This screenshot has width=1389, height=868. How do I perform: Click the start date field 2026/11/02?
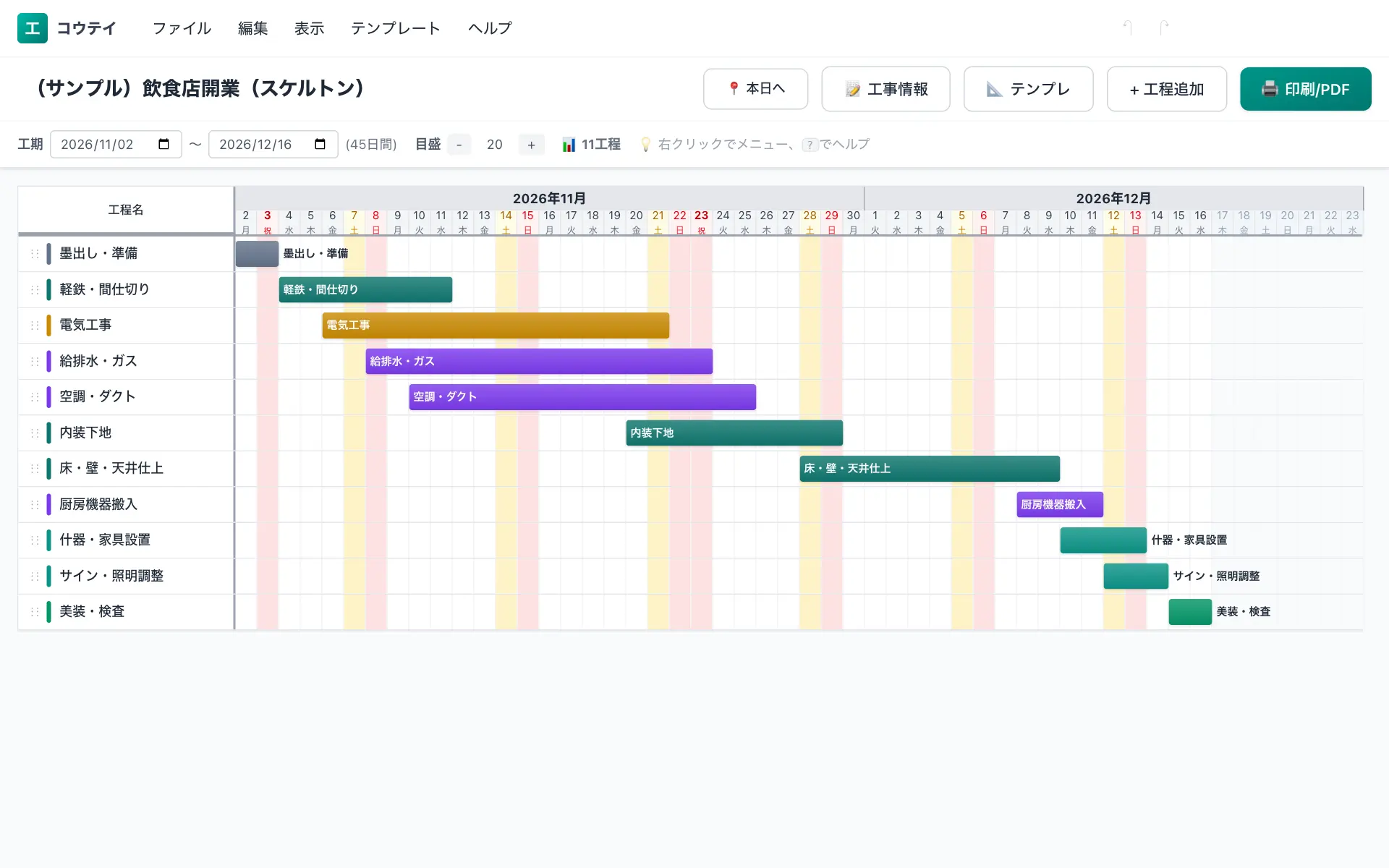(116, 144)
